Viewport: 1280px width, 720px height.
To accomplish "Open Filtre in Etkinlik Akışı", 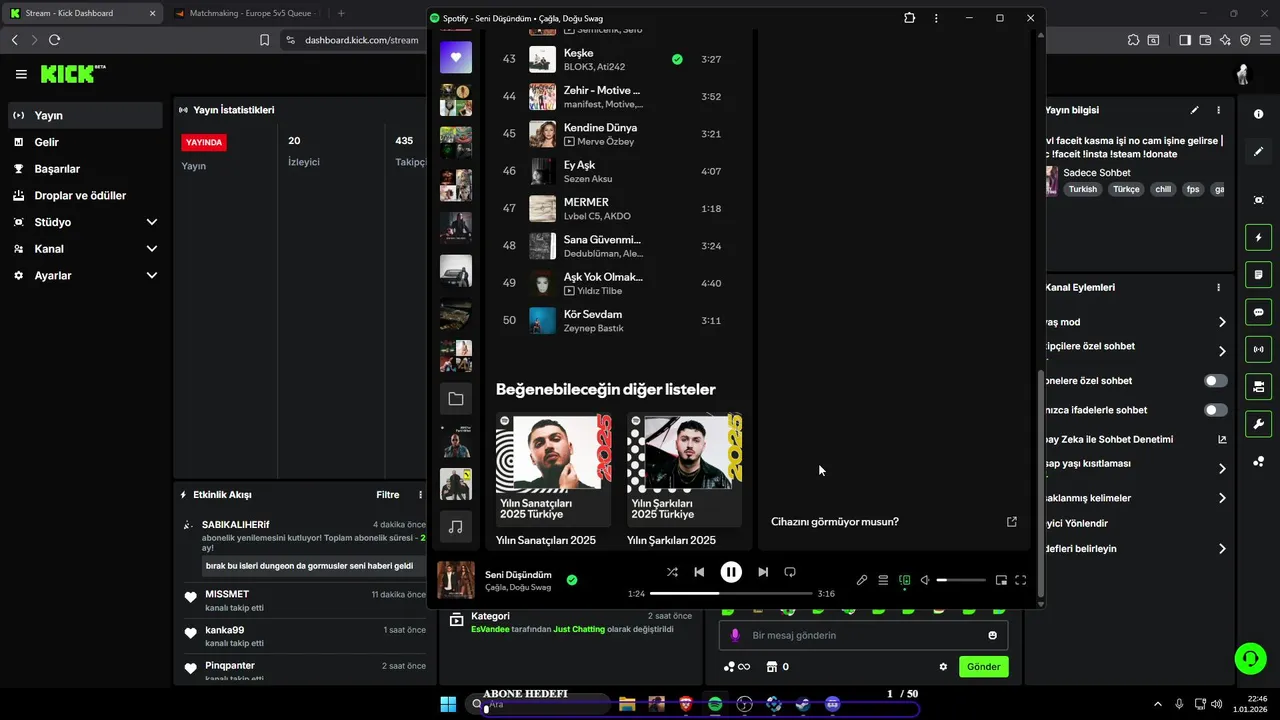I will pos(388,495).
